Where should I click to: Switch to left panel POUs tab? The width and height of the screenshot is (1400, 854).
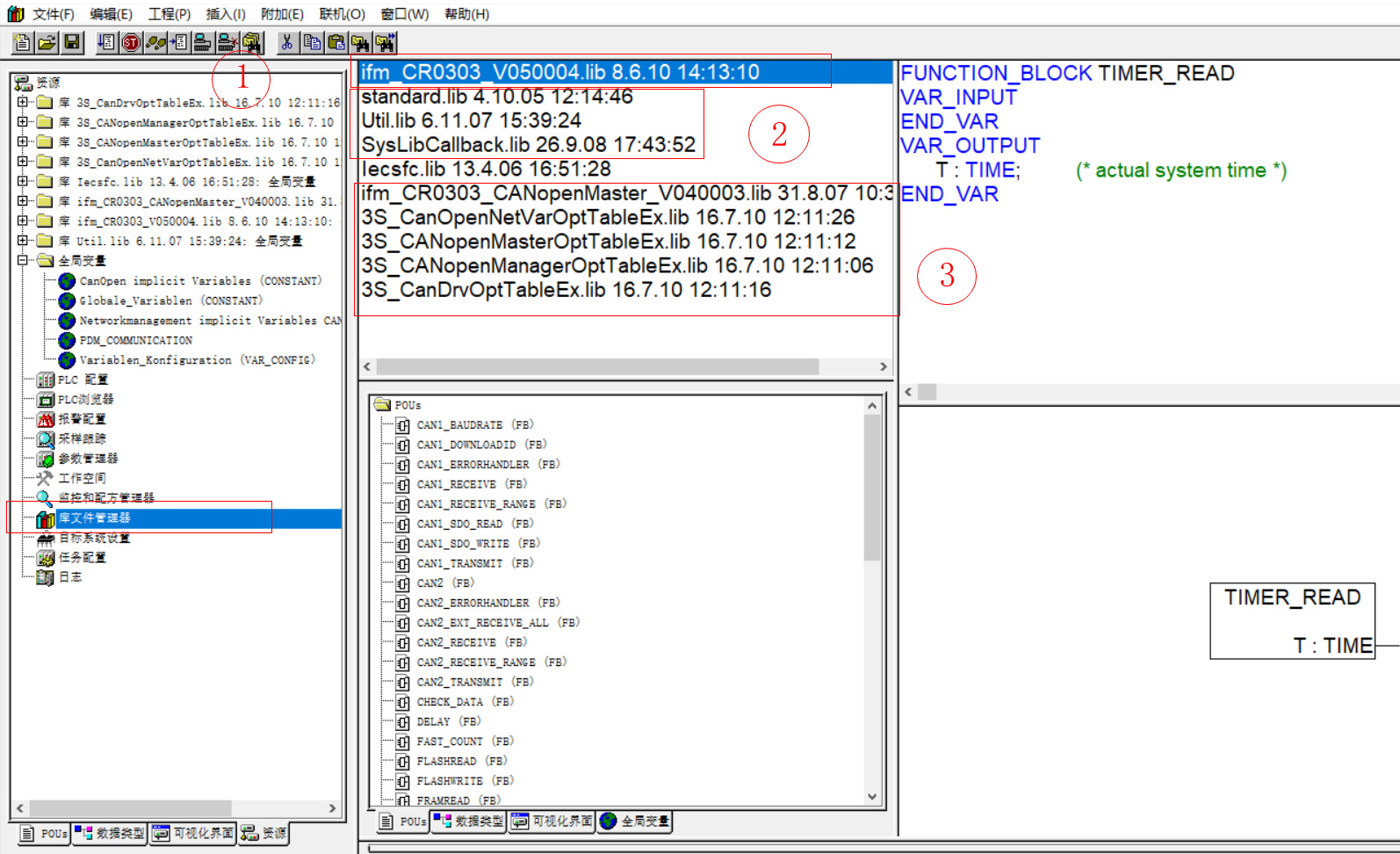[x=44, y=833]
